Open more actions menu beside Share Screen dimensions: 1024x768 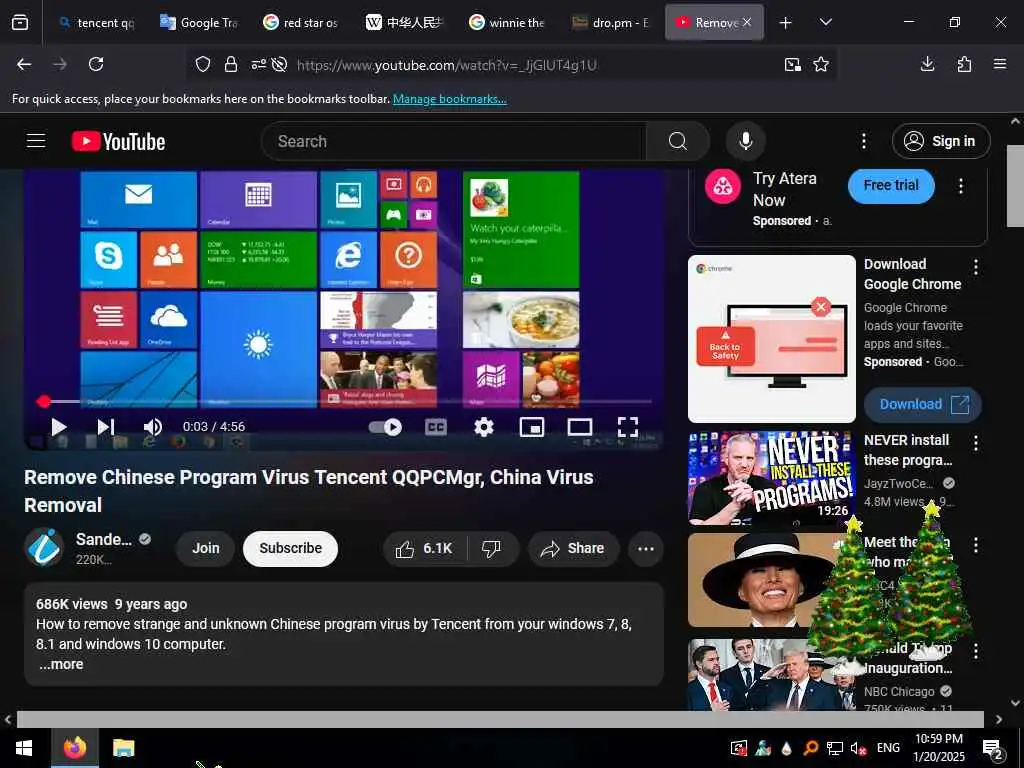pos(646,549)
